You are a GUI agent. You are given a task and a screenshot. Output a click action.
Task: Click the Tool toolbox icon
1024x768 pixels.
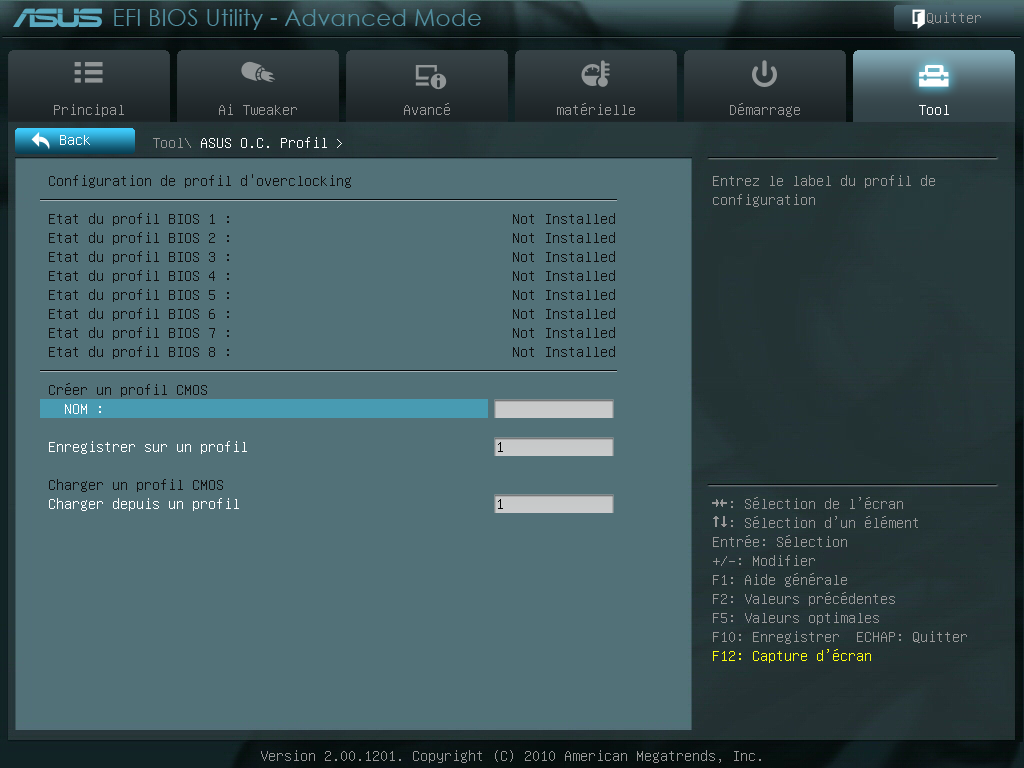(933, 75)
